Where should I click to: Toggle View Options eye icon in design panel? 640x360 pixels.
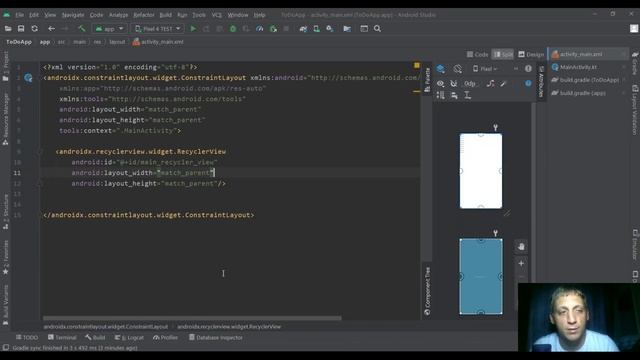[x=440, y=83]
